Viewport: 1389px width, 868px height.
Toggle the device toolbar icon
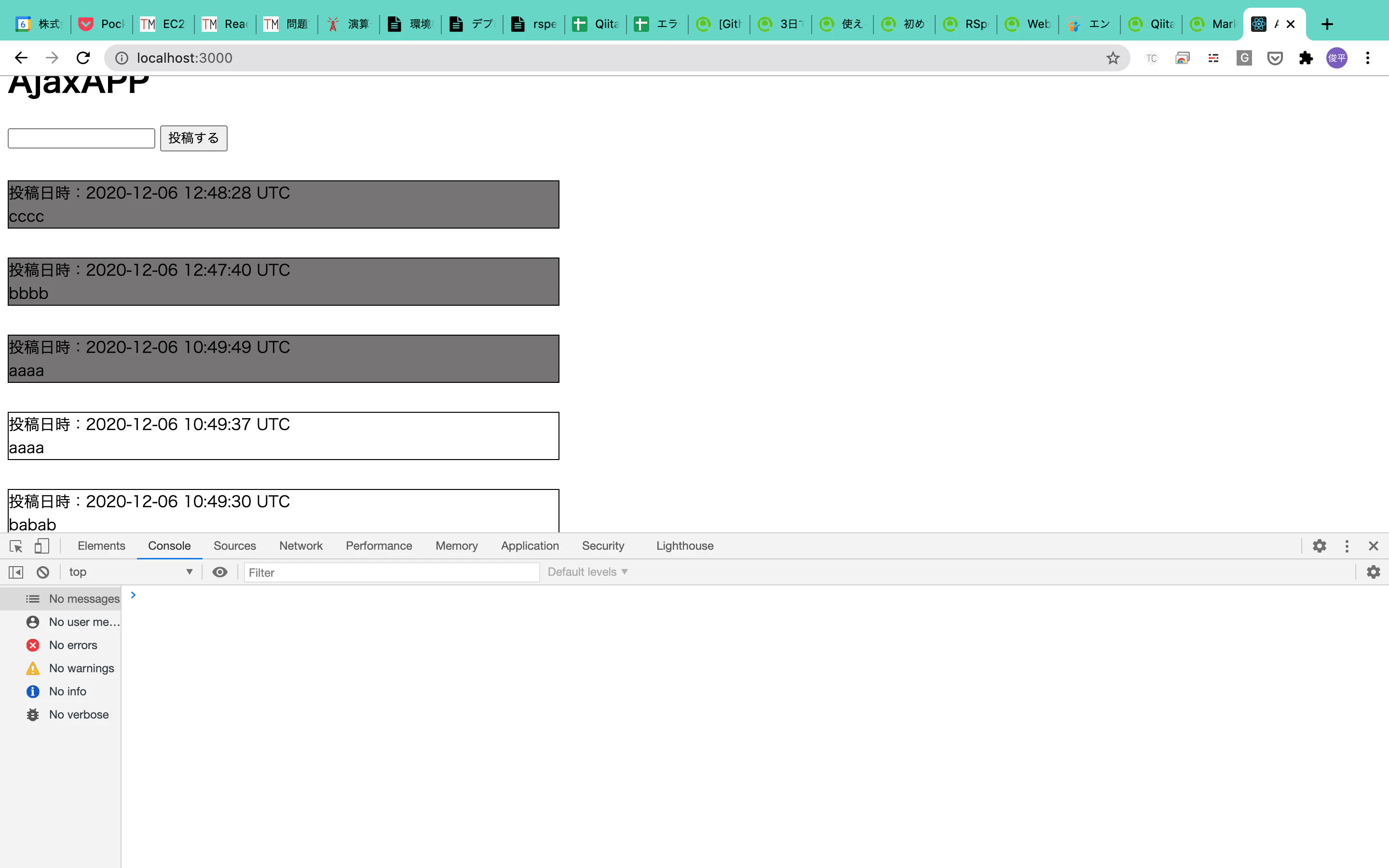(x=41, y=546)
